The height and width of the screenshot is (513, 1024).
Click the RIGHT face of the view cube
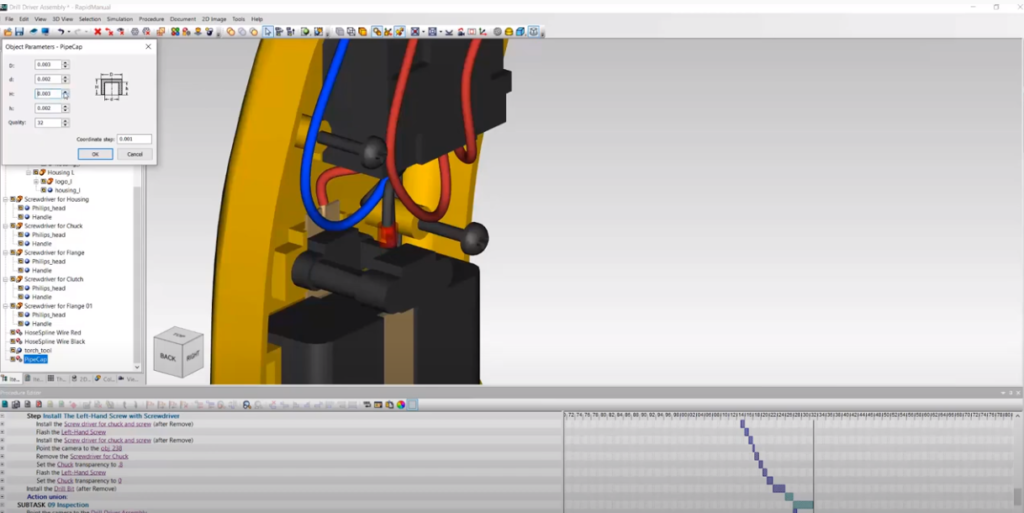pyautogui.click(x=190, y=355)
